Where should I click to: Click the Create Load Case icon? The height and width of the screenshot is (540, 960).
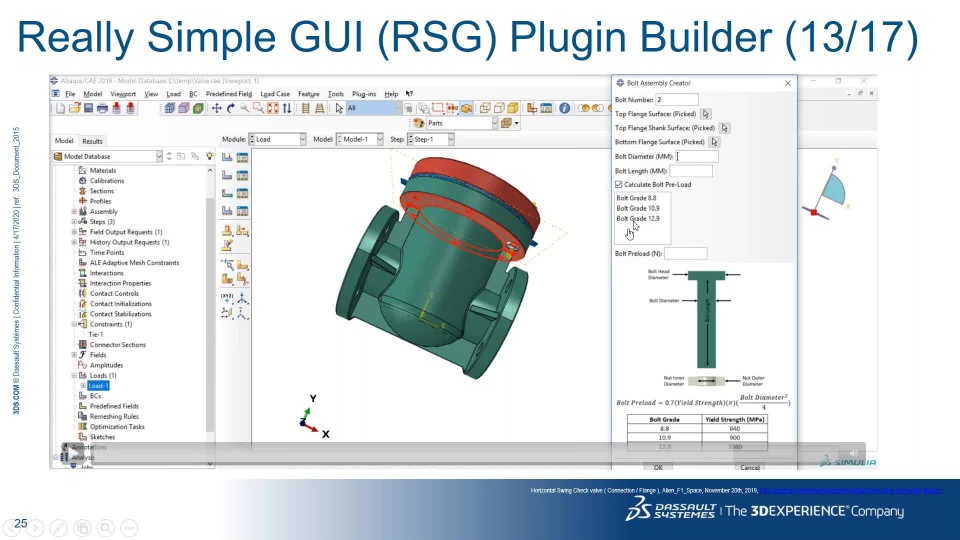[227, 211]
